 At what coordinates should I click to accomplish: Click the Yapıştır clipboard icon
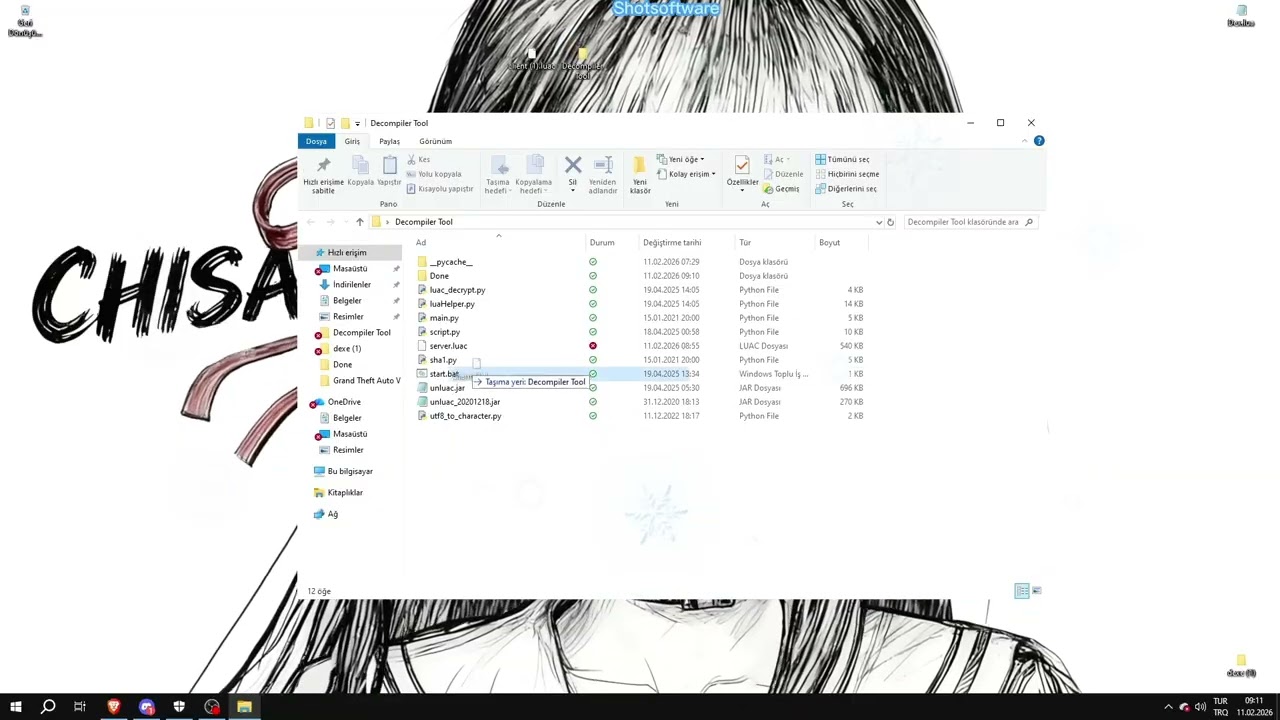coord(389,165)
